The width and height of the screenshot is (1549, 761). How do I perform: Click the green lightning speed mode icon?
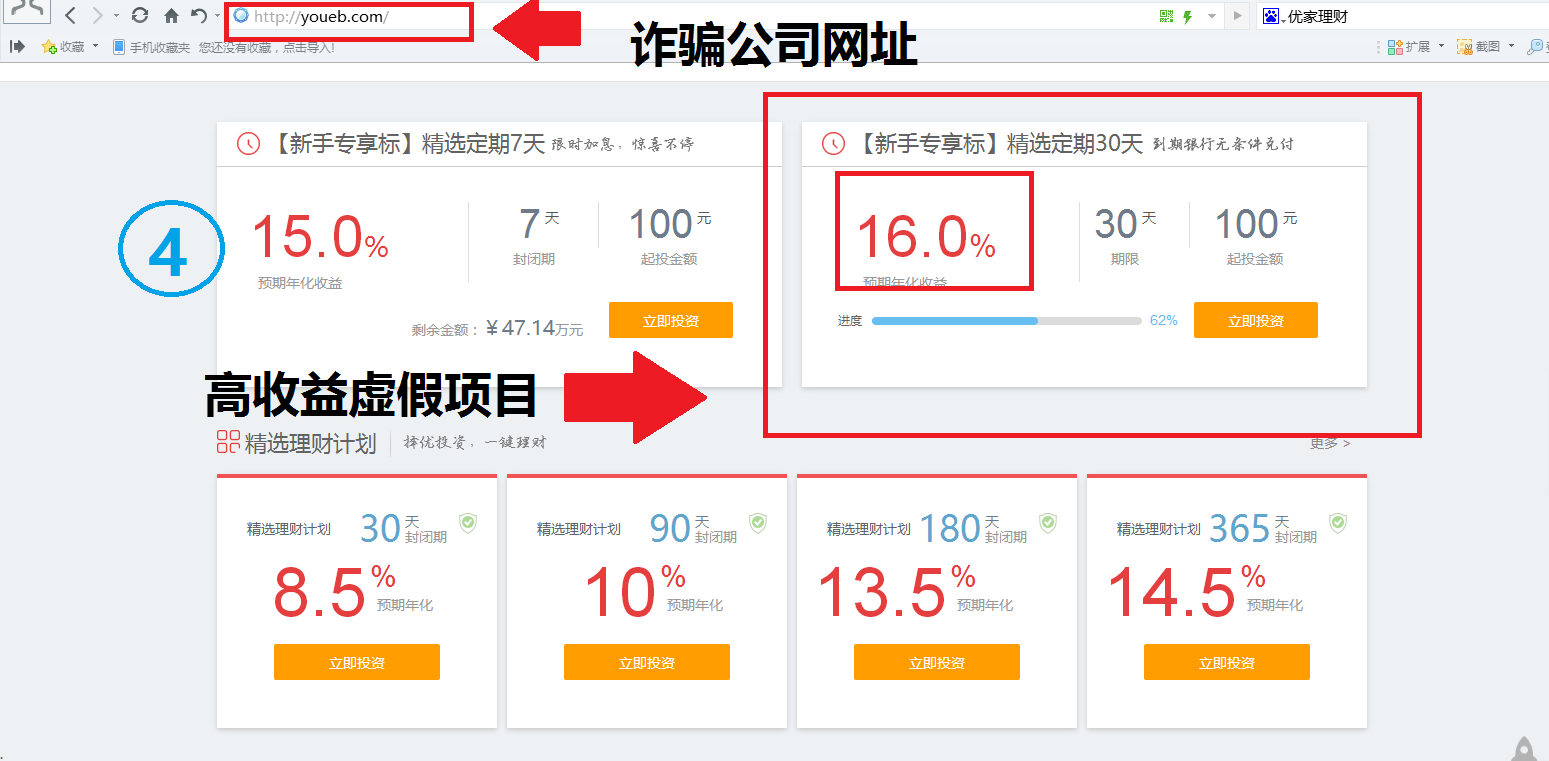(x=1188, y=16)
